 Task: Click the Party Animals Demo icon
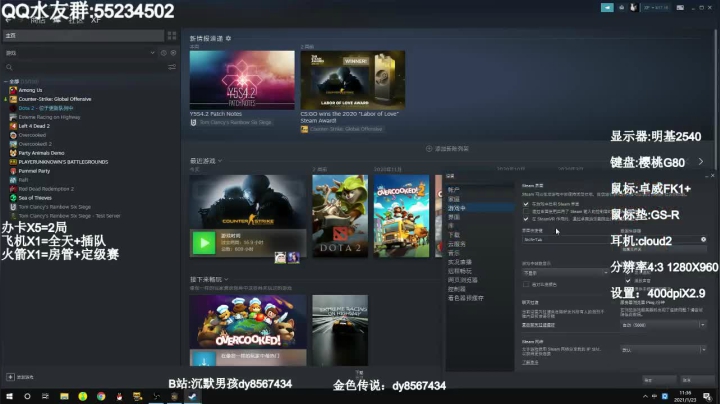[x=13, y=153]
